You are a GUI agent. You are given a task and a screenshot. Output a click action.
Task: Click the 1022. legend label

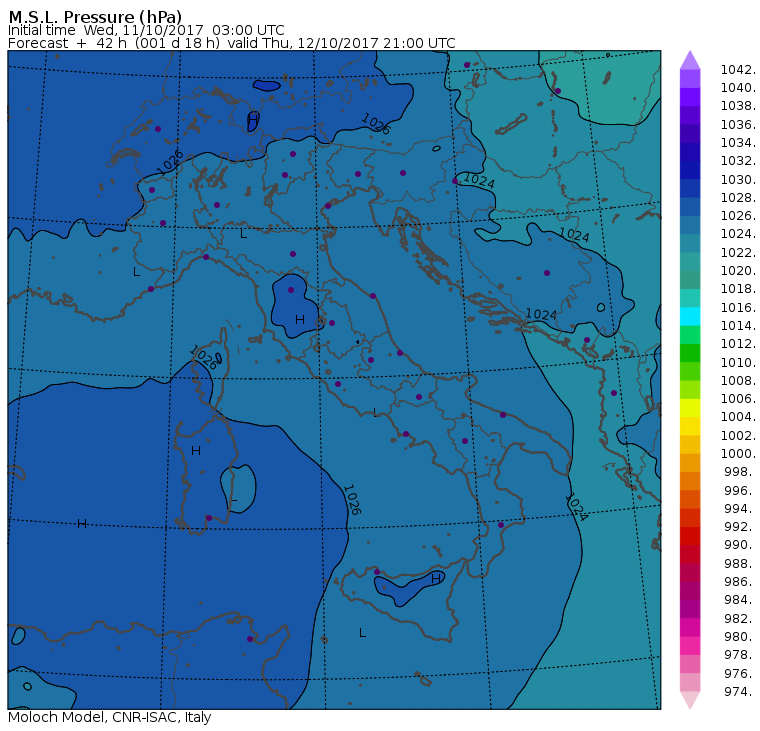click(738, 253)
